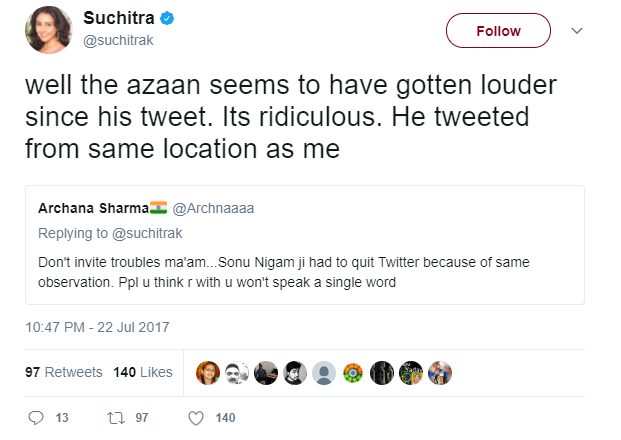Click the last liker avatar in the row
Viewport: 621px width, 440px height.
point(440,373)
